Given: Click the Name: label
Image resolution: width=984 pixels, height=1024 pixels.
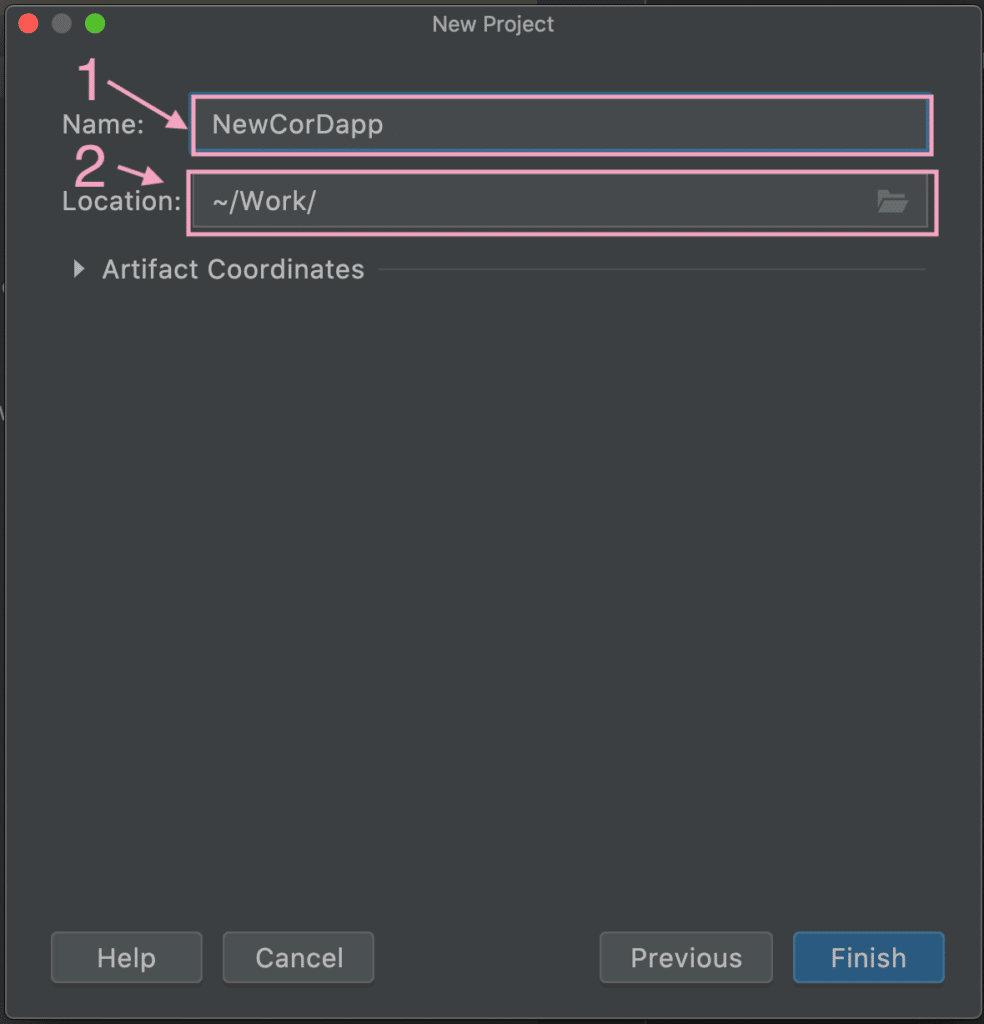Looking at the screenshot, I should [103, 124].
